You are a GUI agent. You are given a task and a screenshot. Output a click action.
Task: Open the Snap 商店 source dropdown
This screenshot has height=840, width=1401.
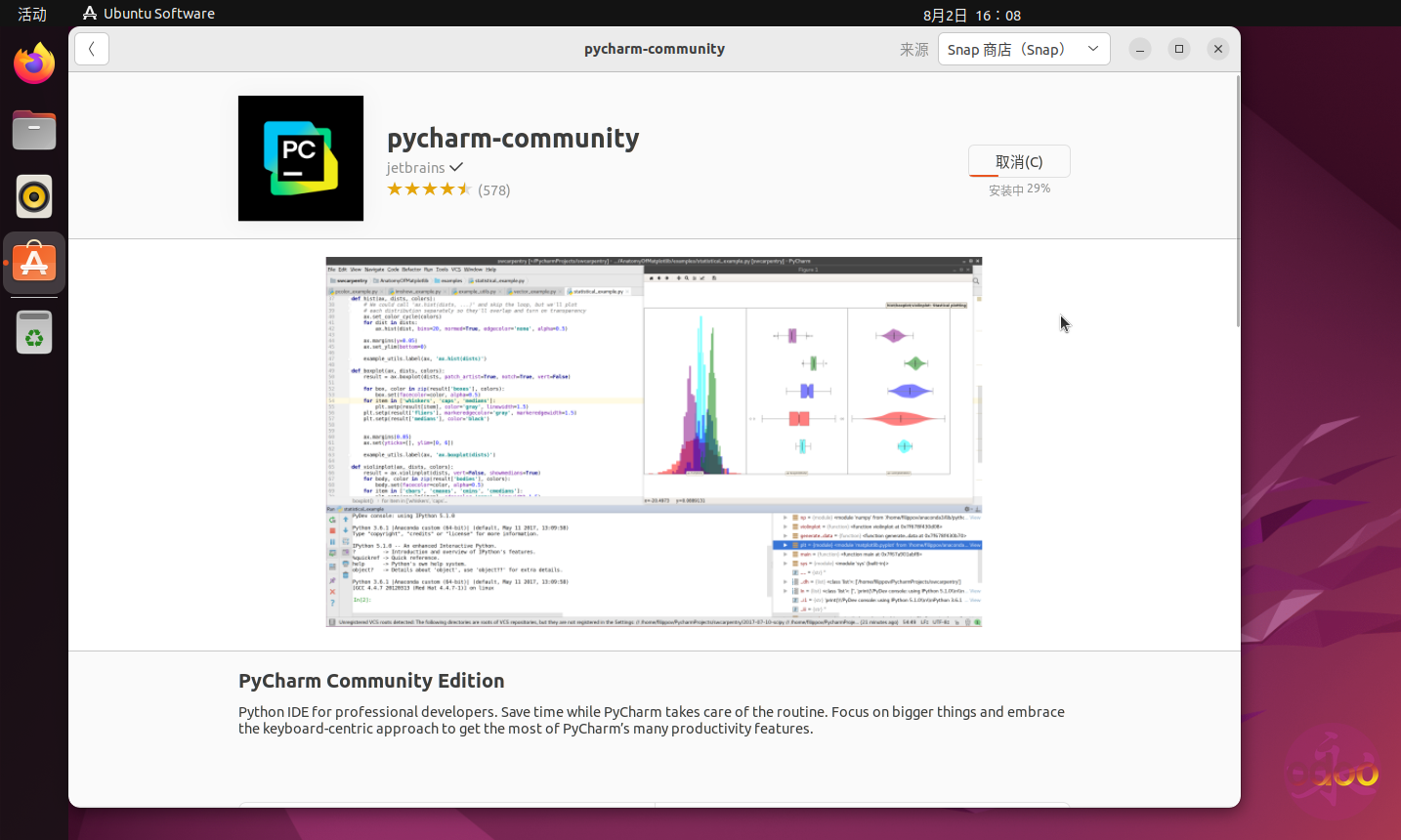click(x=1024, y=49)
